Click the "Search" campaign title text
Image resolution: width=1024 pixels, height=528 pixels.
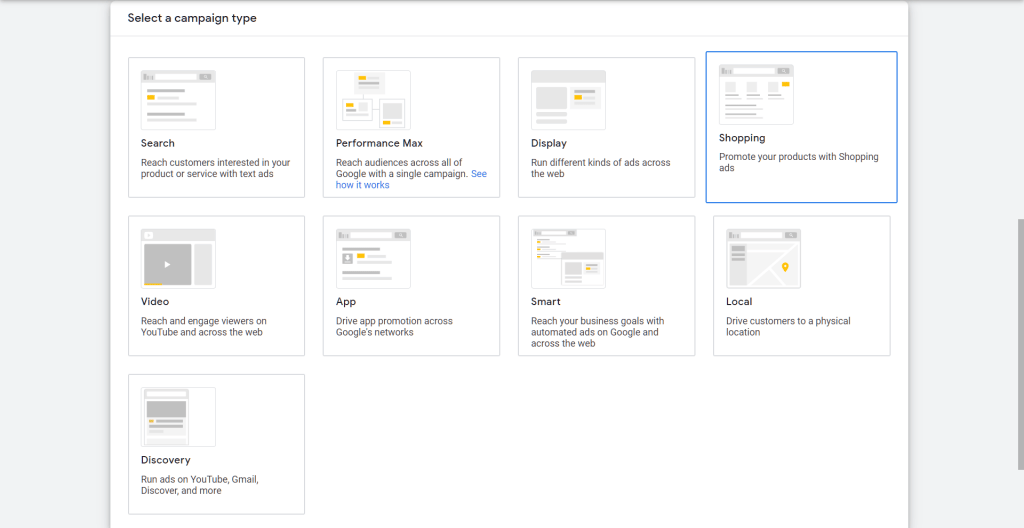click(x=158, y=143)
